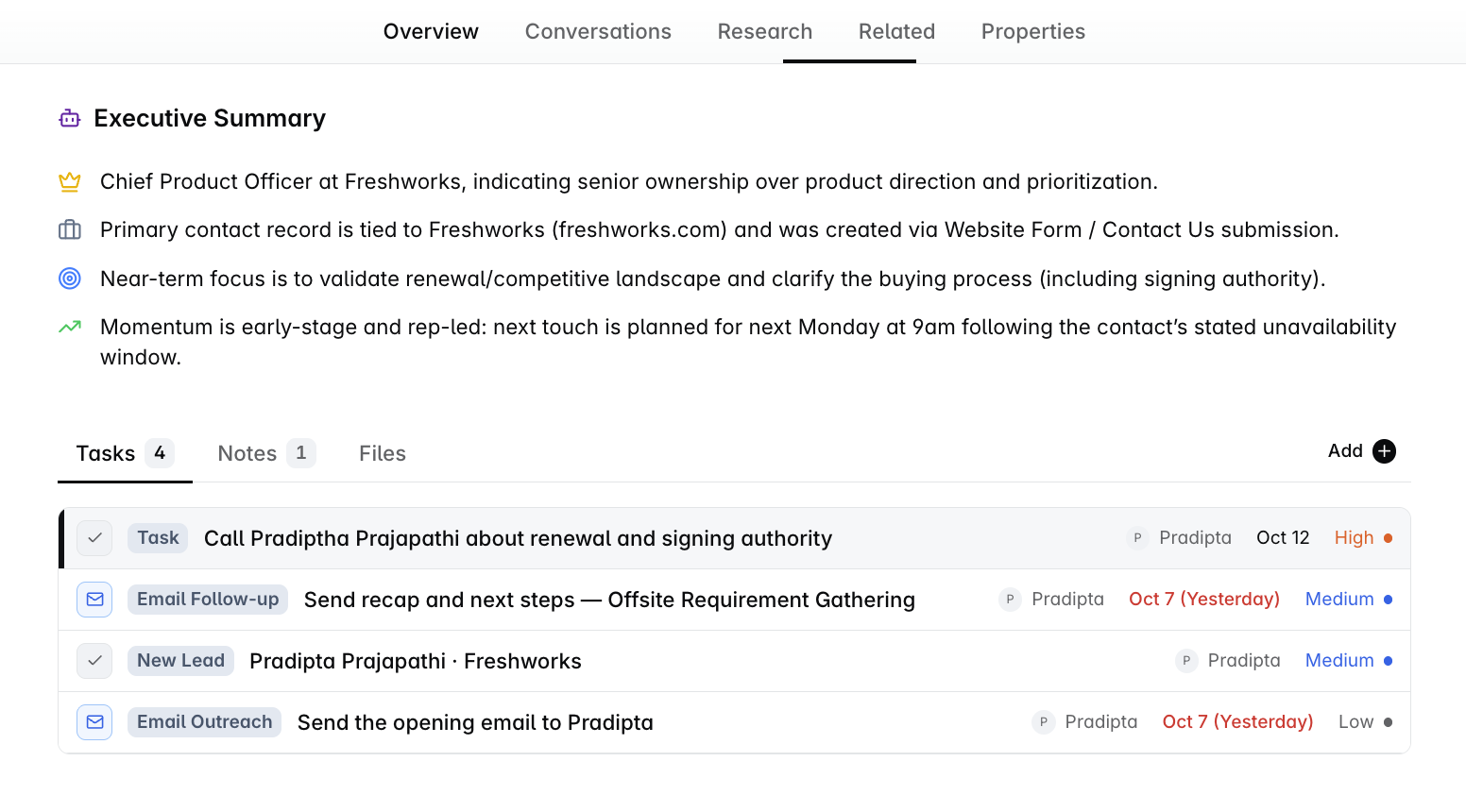Click the trending-up arrow icon beside Momentum

70,327
